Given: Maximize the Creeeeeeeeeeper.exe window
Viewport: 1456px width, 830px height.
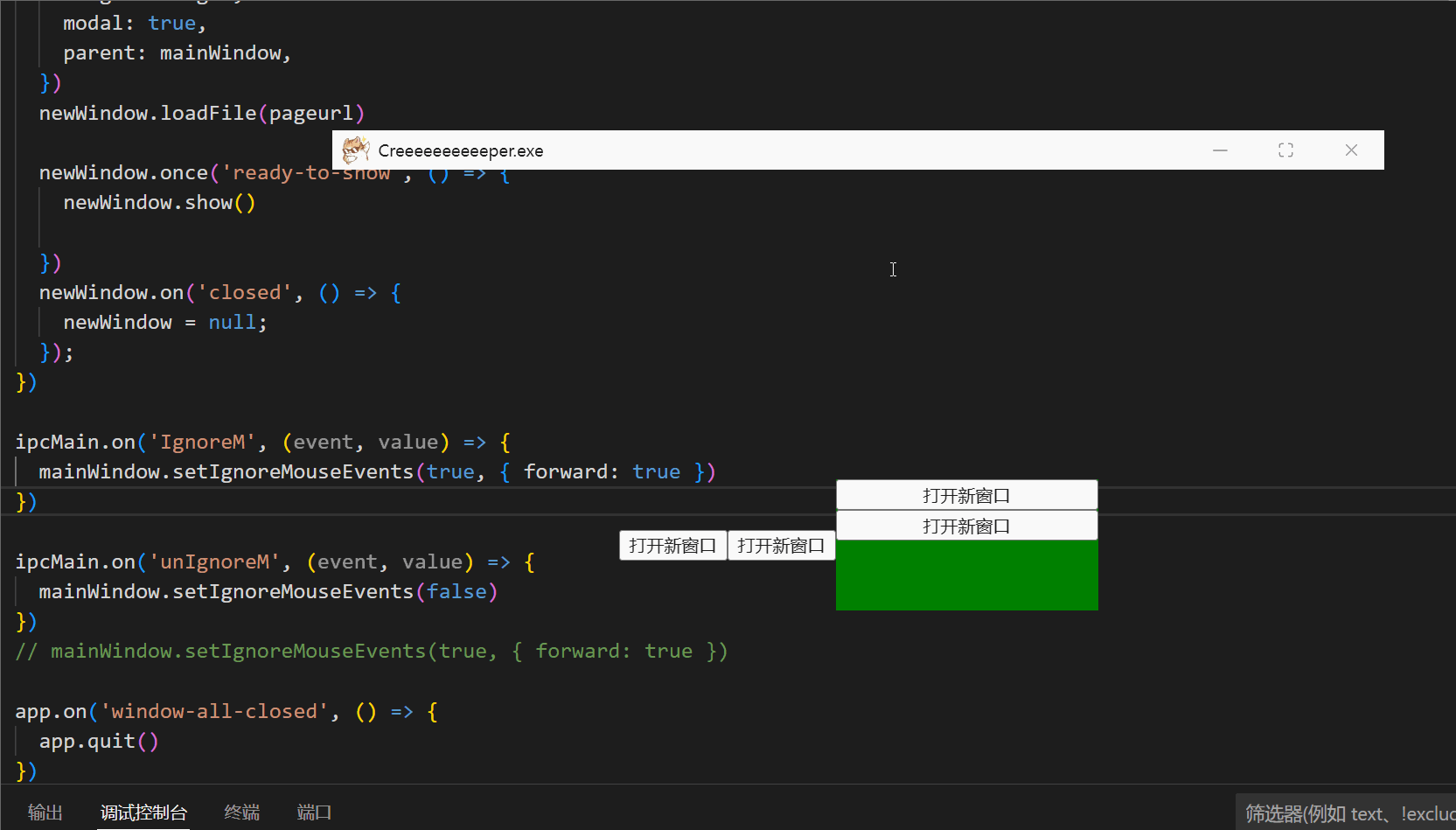Looking at the screenshot, I should [1285, 150].
